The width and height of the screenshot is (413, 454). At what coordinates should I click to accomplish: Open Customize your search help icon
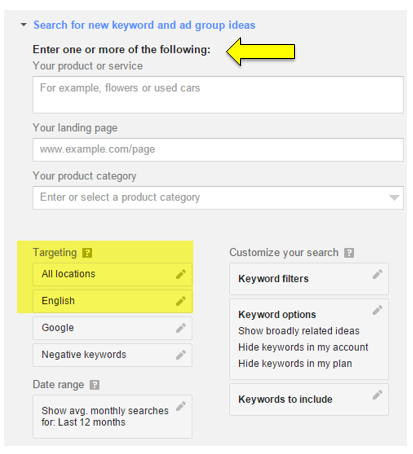point(349,253)
